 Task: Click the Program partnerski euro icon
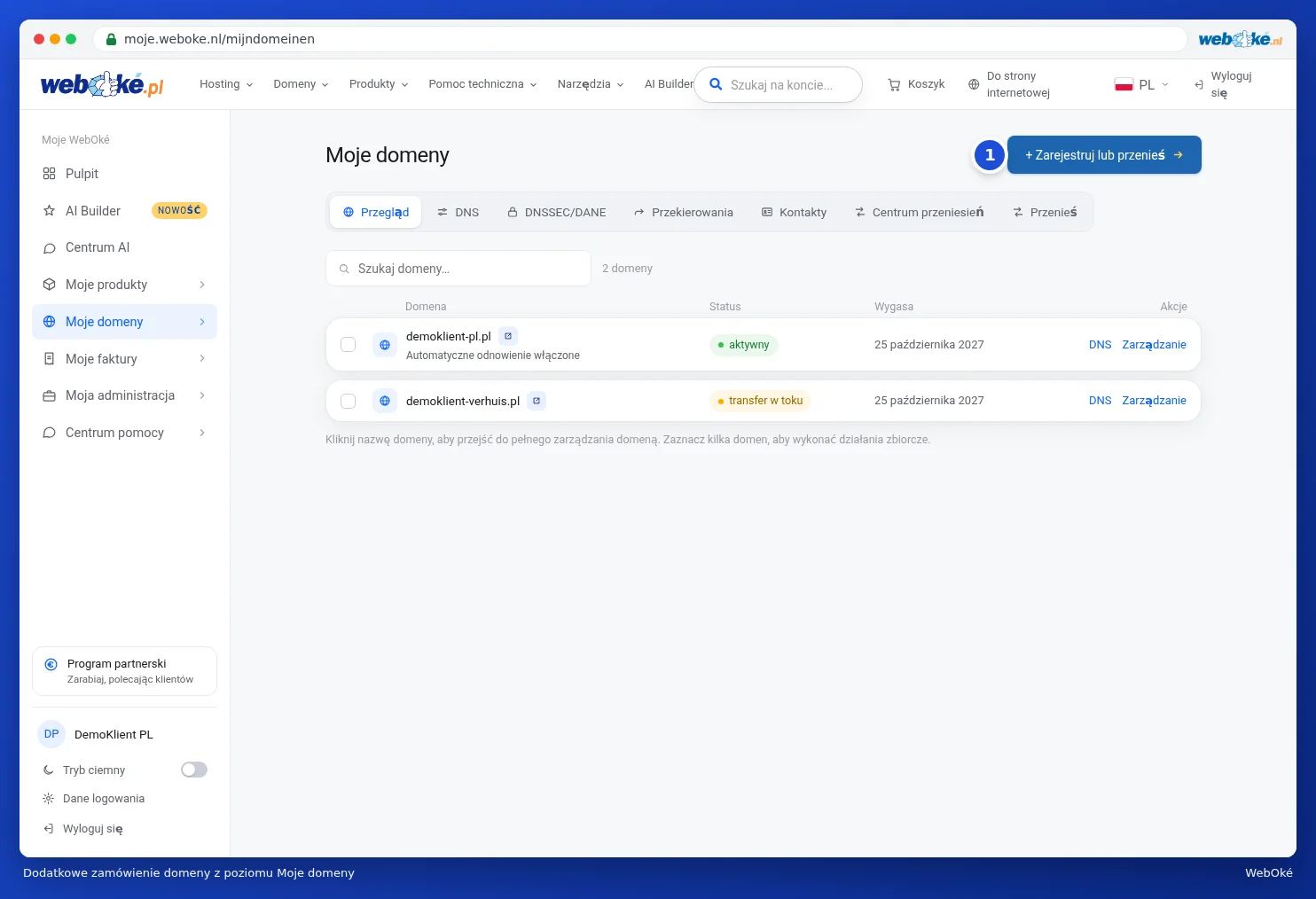click(51, 664)
